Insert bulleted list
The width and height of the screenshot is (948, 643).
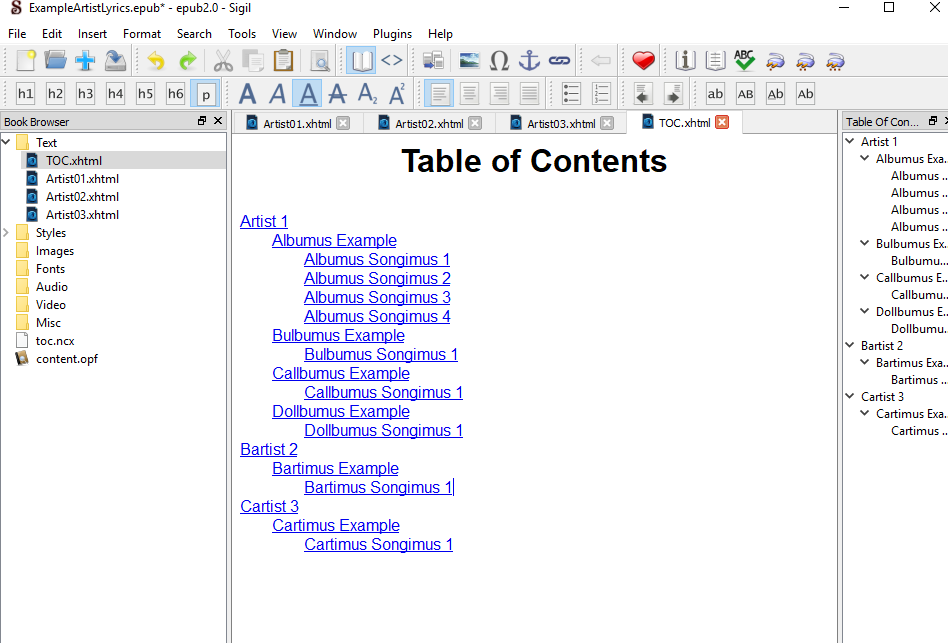tap(571, 94)
